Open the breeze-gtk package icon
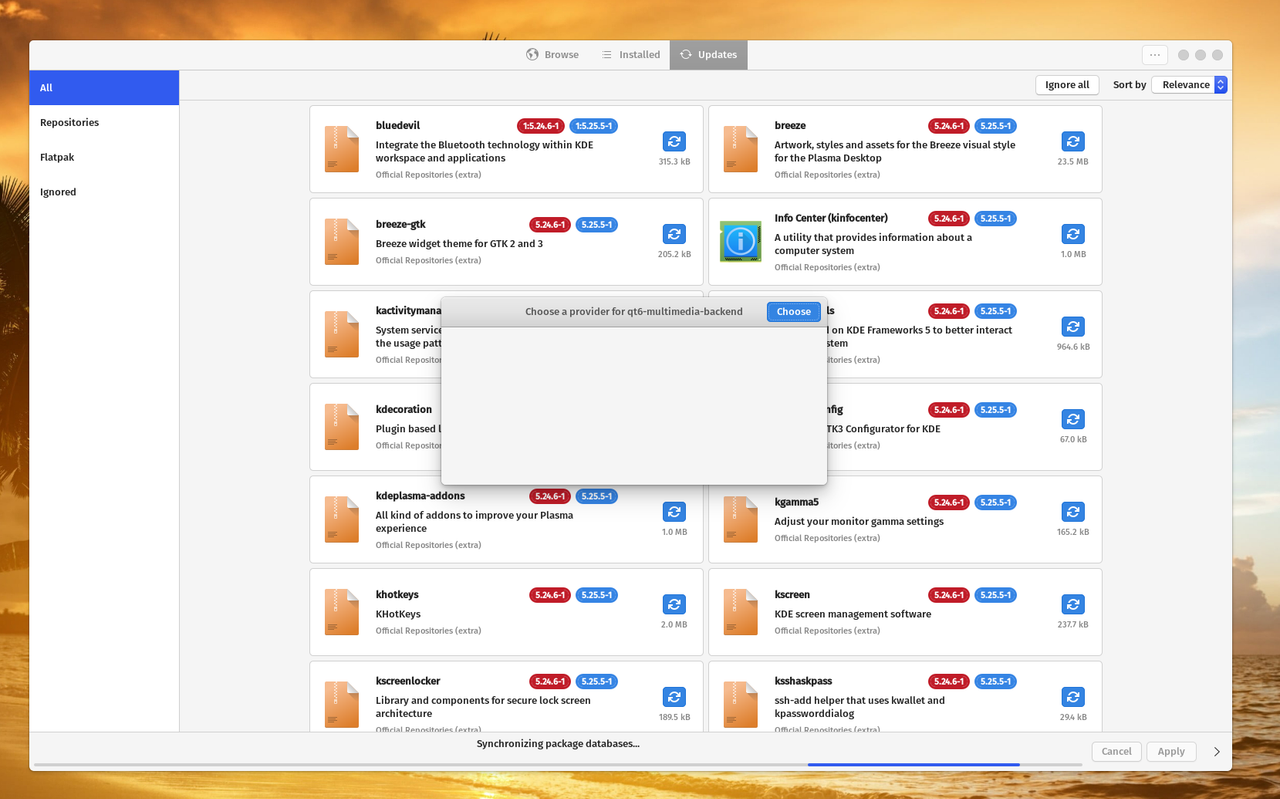This screenshot has width=1280, height=799. click(342, 241)
